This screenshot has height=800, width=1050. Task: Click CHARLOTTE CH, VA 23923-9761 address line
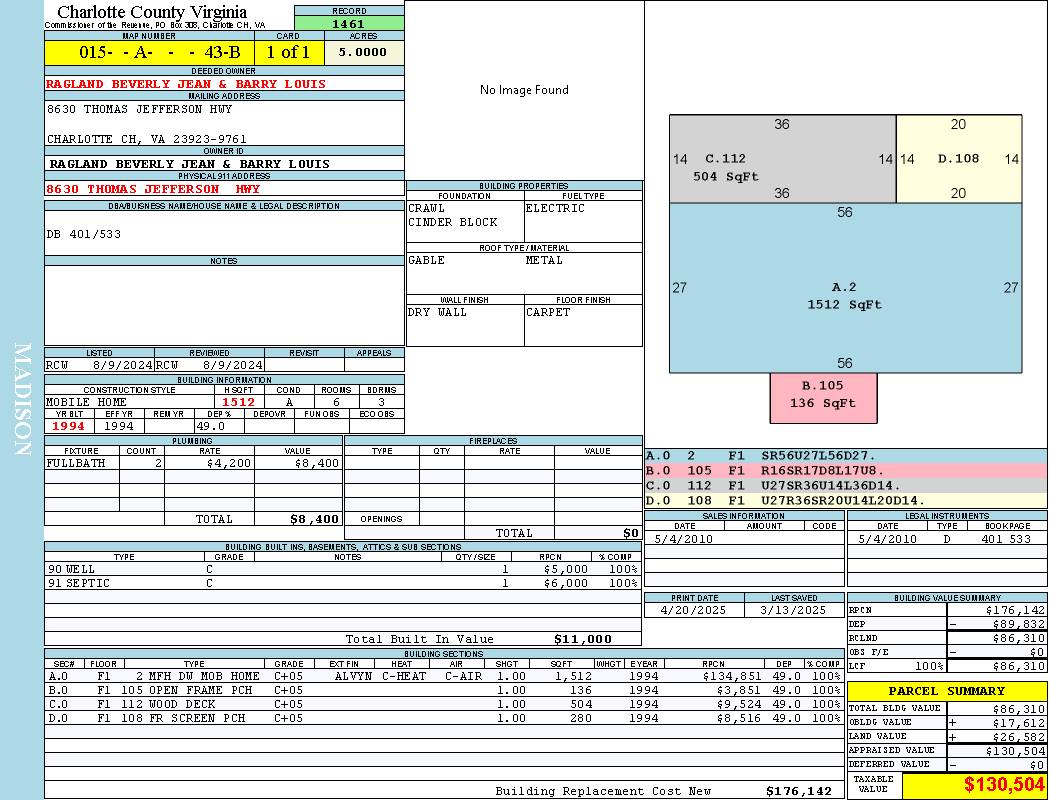[x=147, y=139]
